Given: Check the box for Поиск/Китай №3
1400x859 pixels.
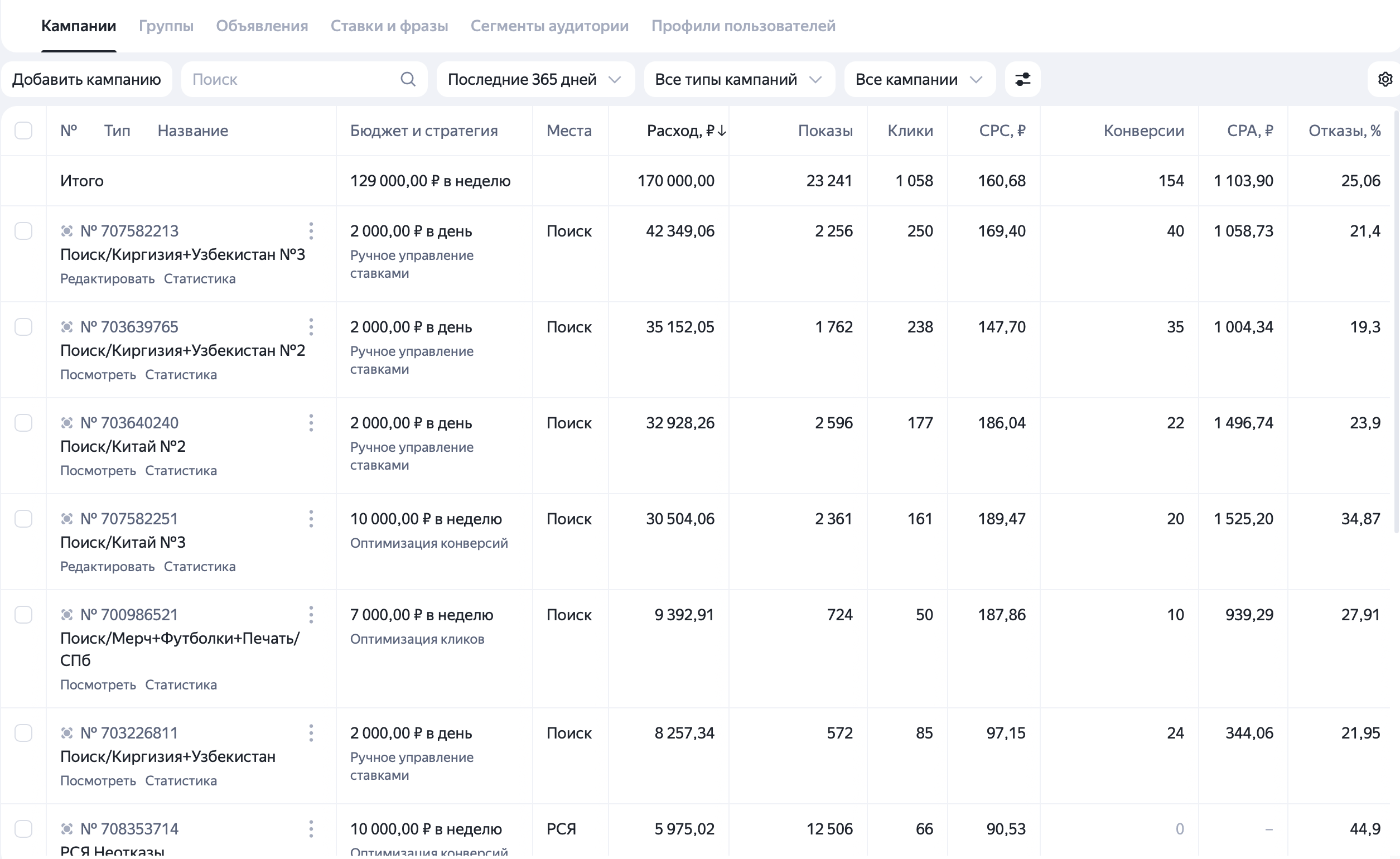Looking at the screenshot, I should tap(23, 519).
